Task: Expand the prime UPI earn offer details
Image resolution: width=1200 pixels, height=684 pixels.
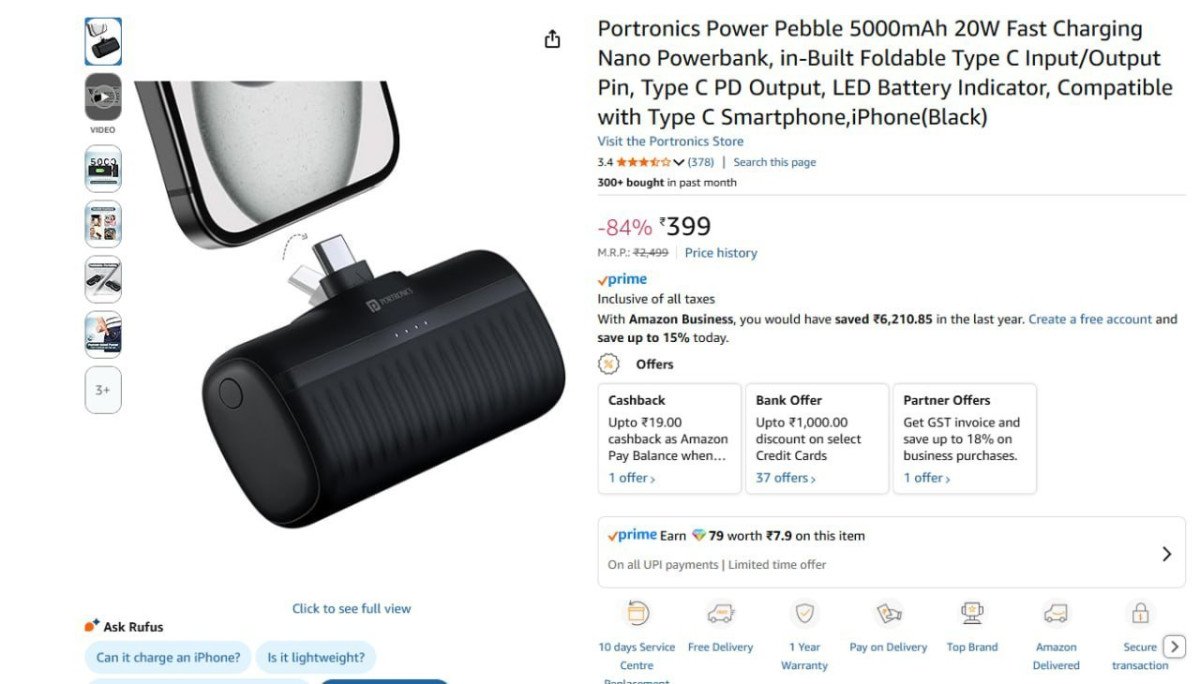Action: (1166, 553)
